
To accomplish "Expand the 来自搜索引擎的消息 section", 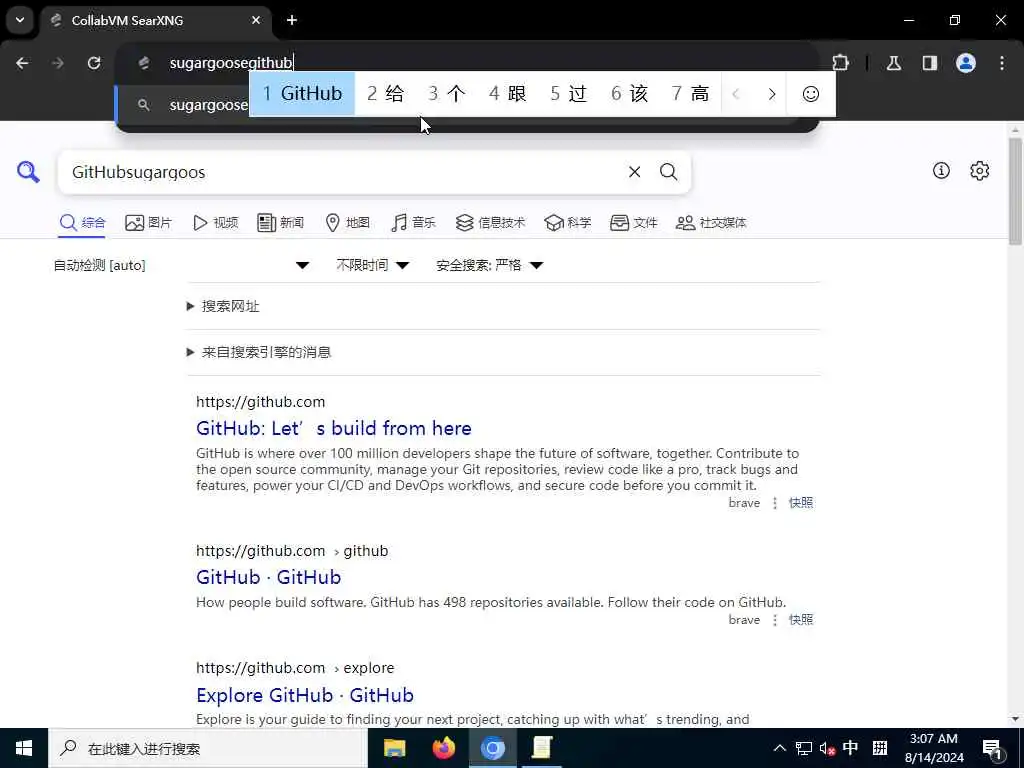I will (x=259, y=353).
